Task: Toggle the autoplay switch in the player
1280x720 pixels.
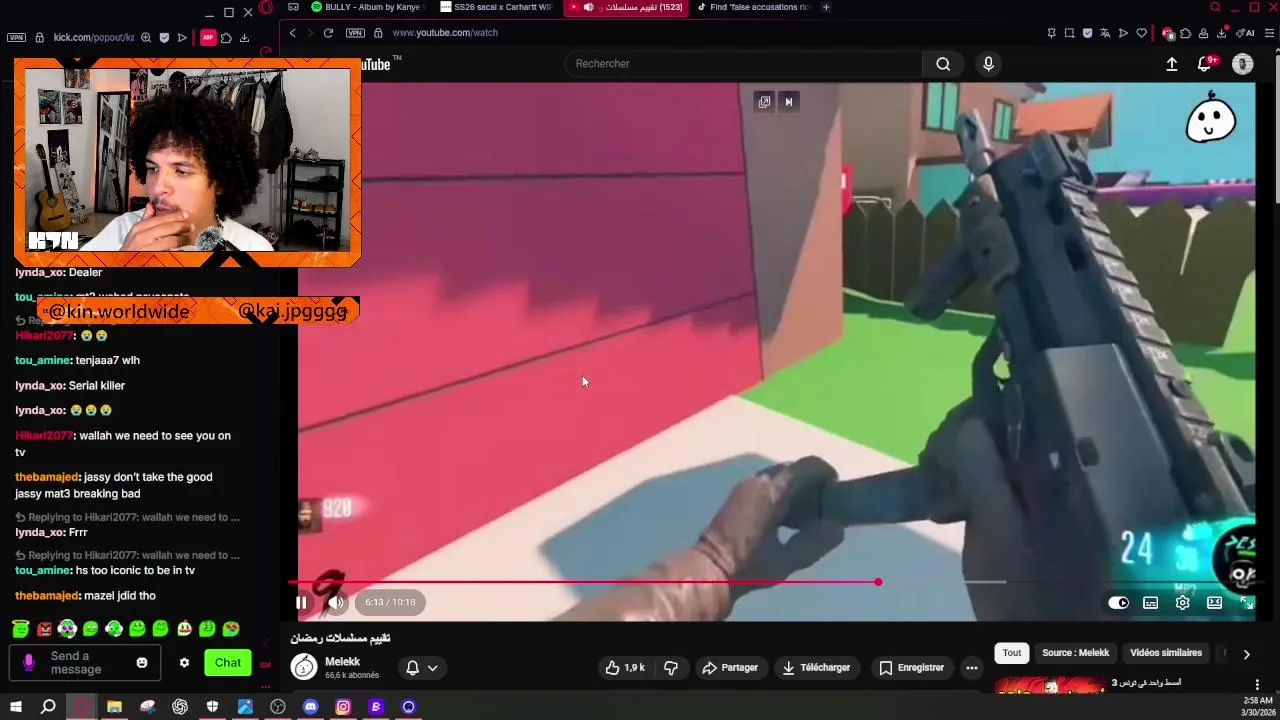Action: pyautogui.click(x=1118, y=603)
